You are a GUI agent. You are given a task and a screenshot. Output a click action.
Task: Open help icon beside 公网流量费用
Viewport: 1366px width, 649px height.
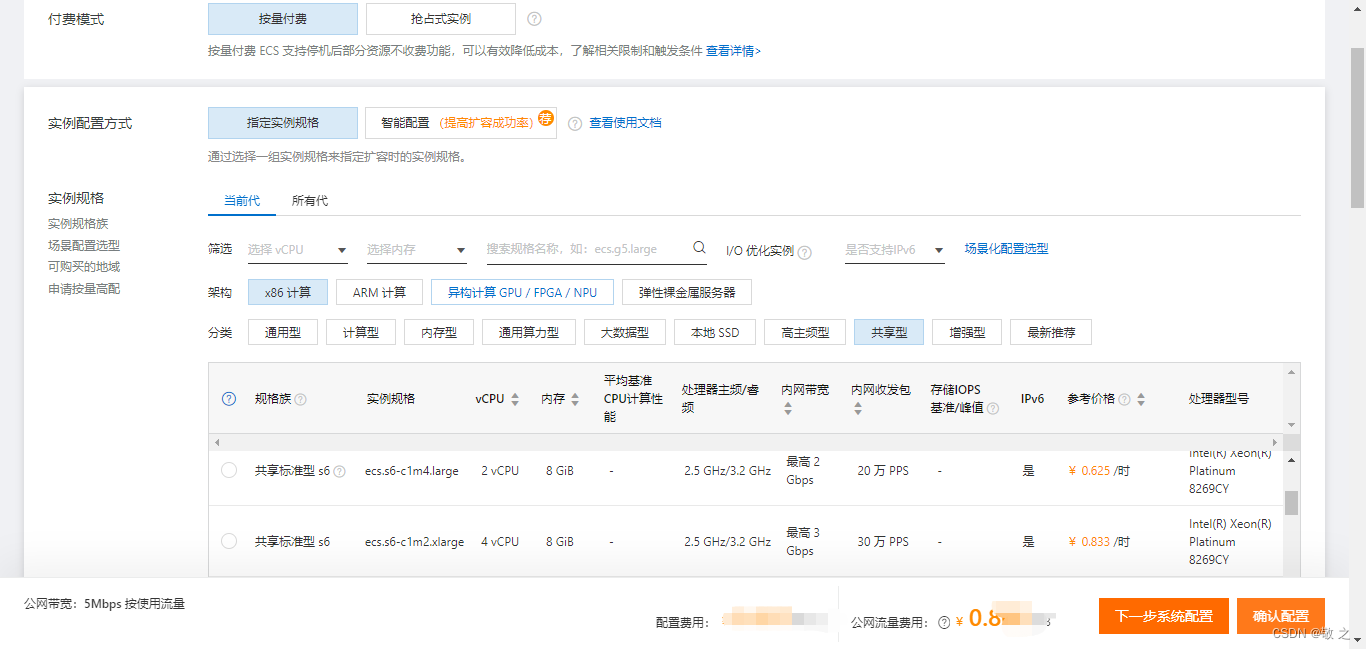pyautogui.click(x=944, y=622)
